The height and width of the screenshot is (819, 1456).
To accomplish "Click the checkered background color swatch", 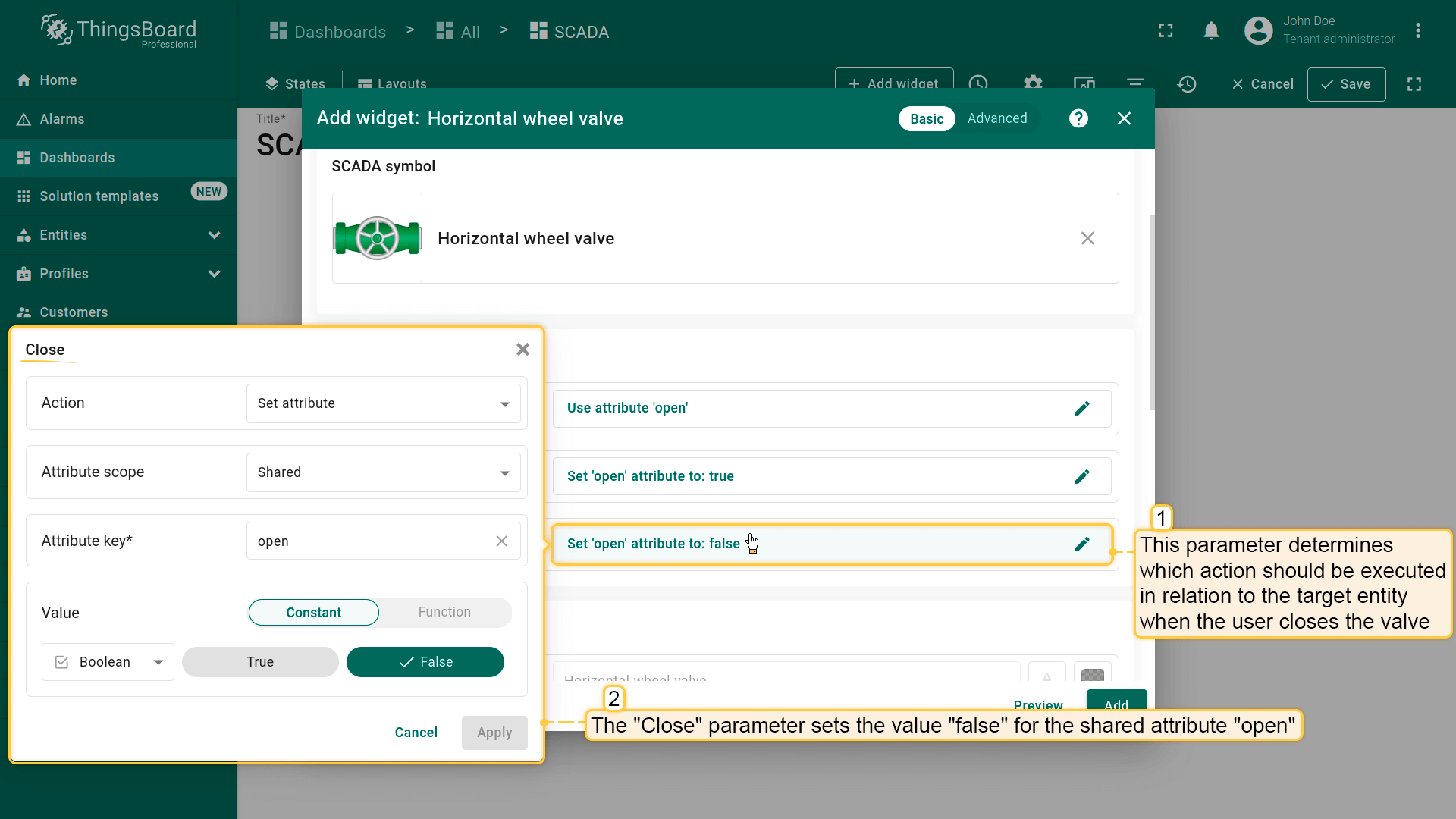I will (1092, 673).
